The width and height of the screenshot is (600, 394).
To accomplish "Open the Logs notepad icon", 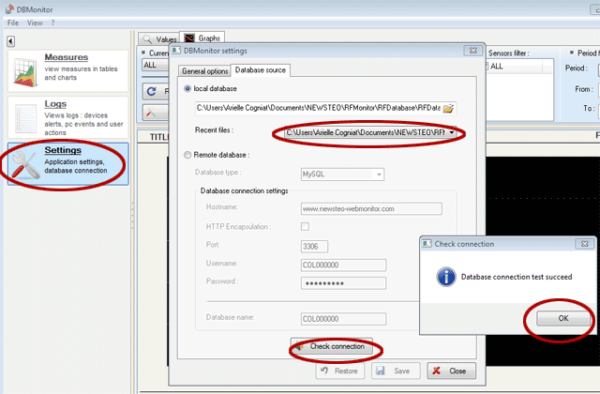I will (25, 119).
